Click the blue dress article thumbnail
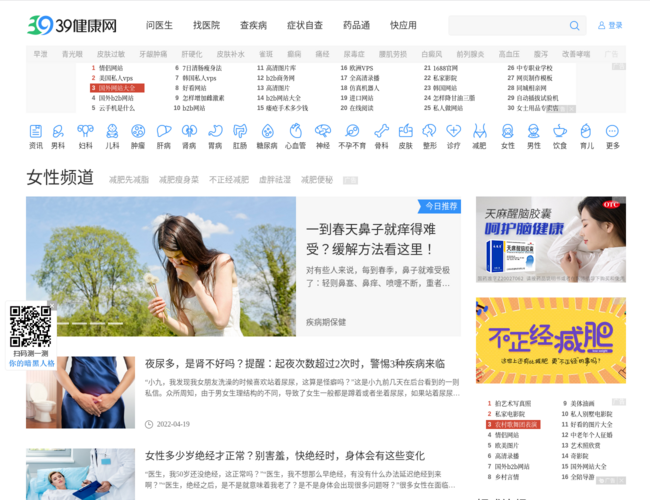 click(80, 392)
